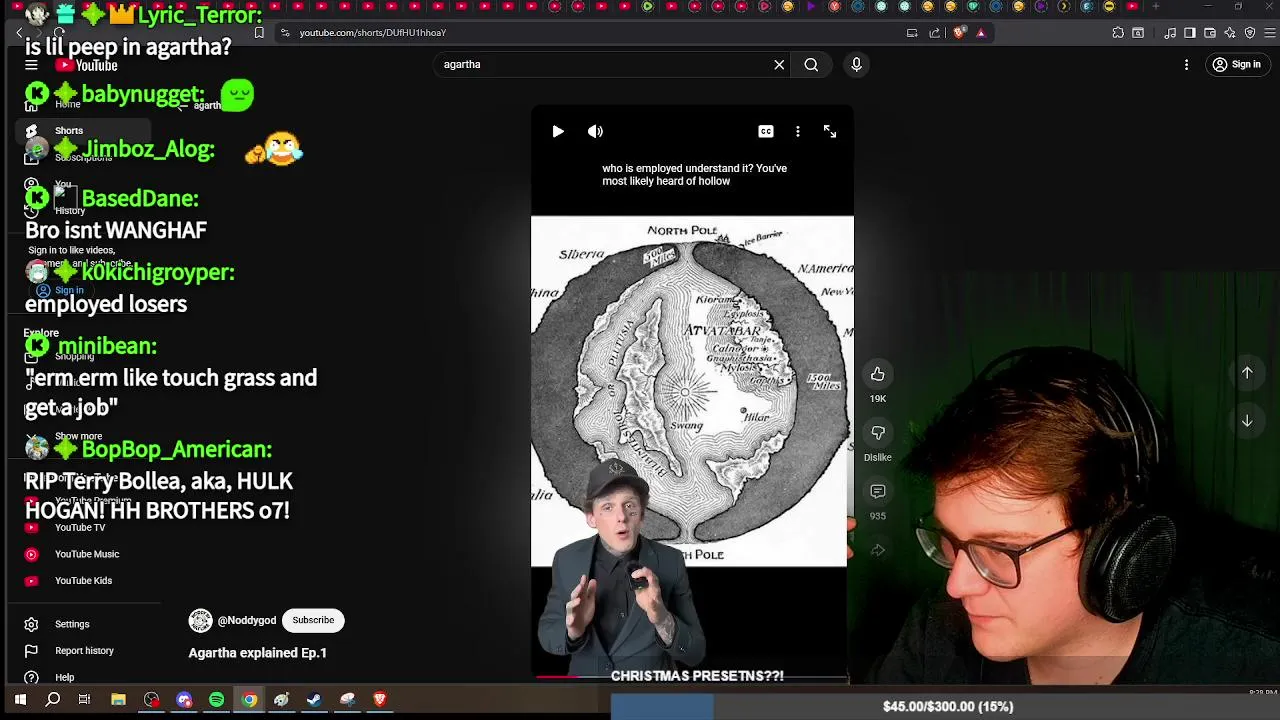Expand Show more in the sidebar
Viewport: 1280px width, 720px height.
(x=78, y=437)
